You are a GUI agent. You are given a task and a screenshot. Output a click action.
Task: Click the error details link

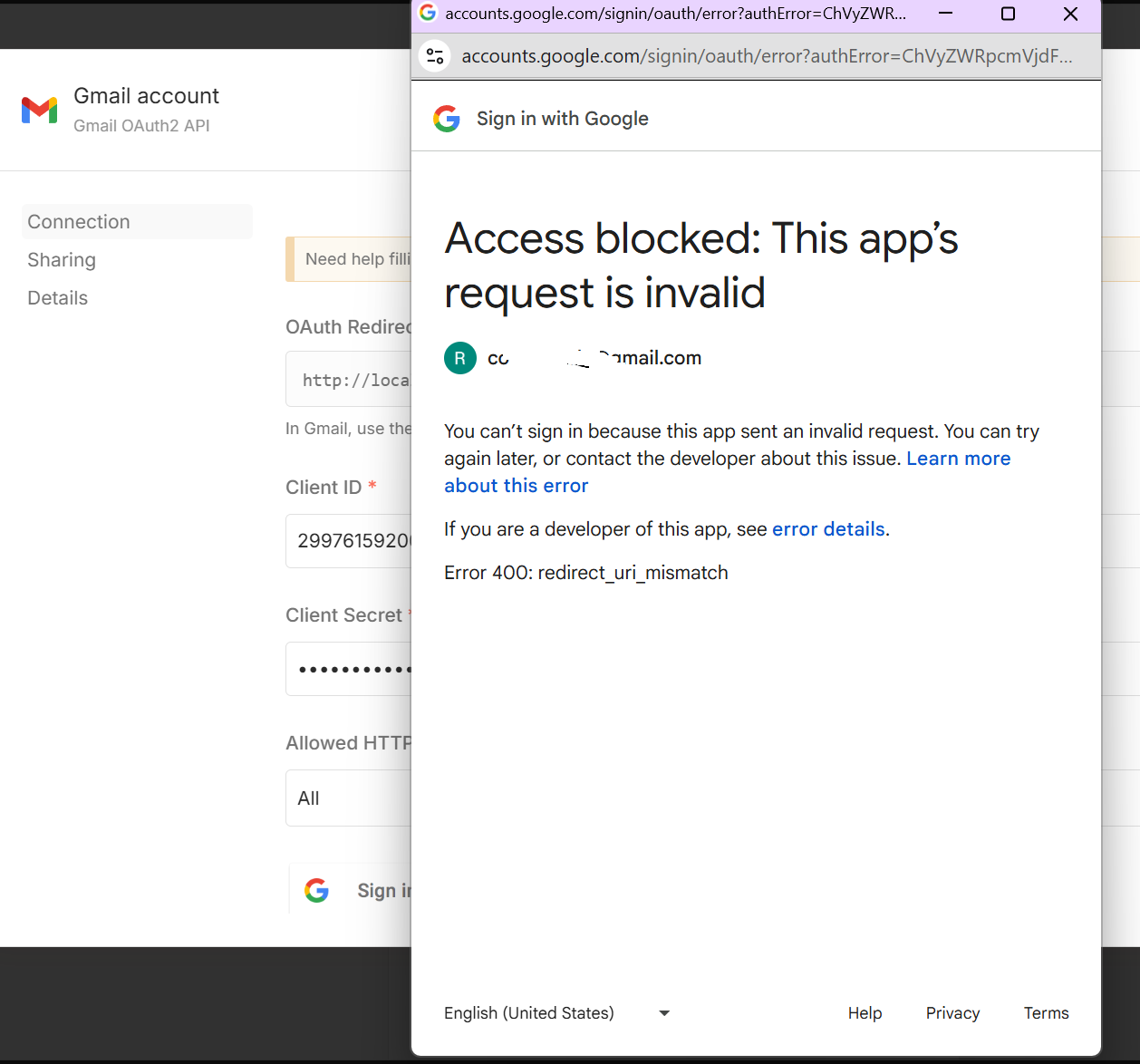(828, 529)
